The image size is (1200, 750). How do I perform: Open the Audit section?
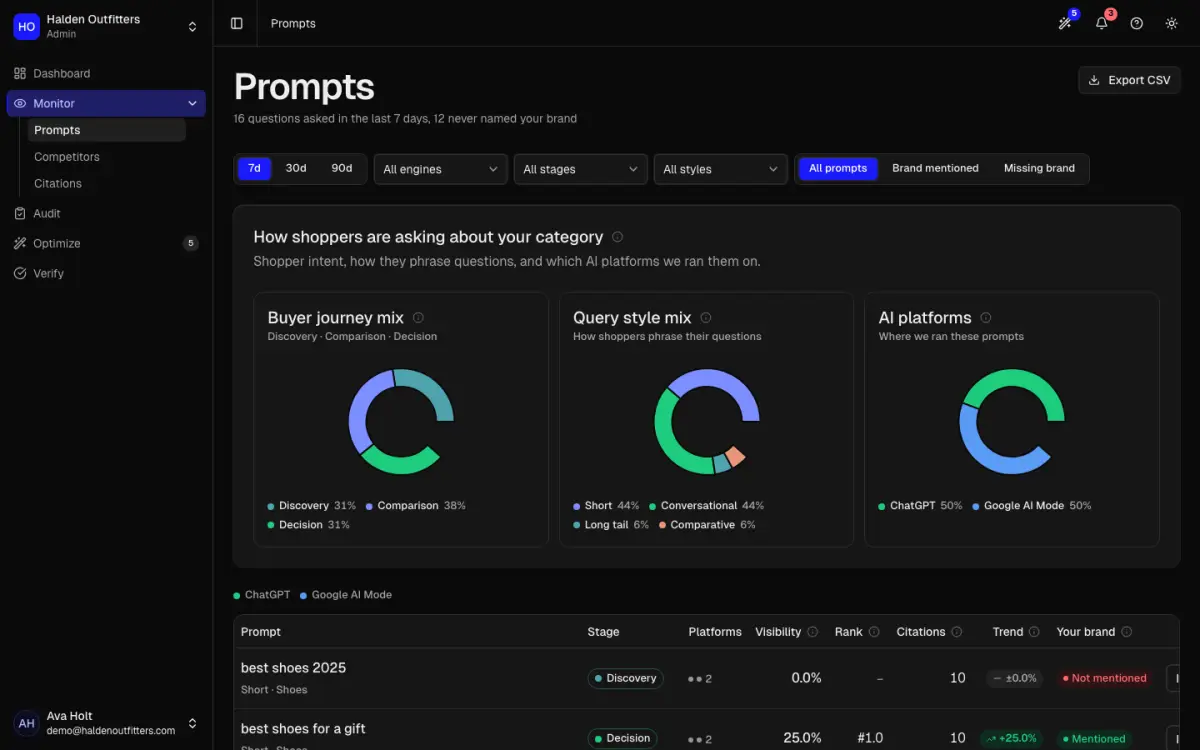click(106, 213)
